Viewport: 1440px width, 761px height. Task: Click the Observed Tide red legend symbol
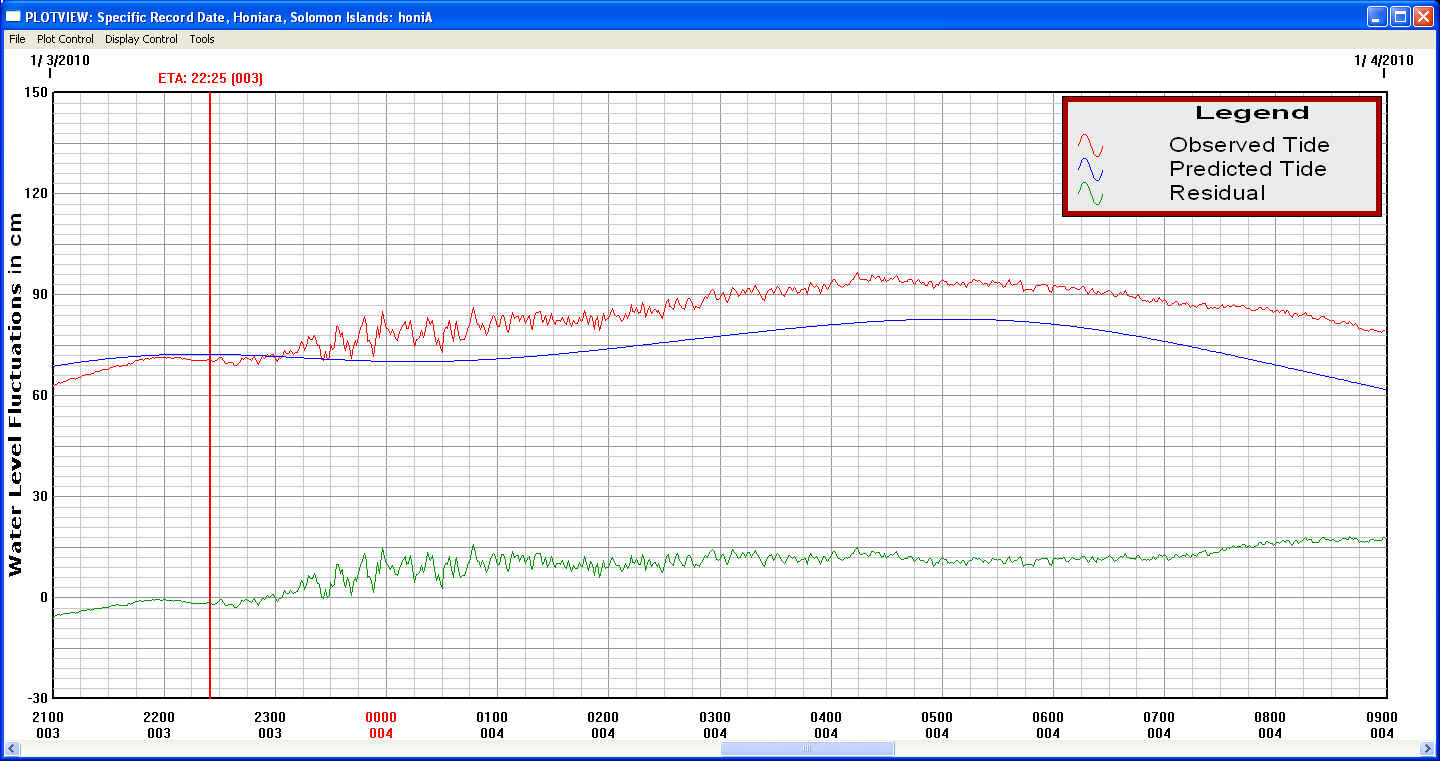pos(1090,145)
